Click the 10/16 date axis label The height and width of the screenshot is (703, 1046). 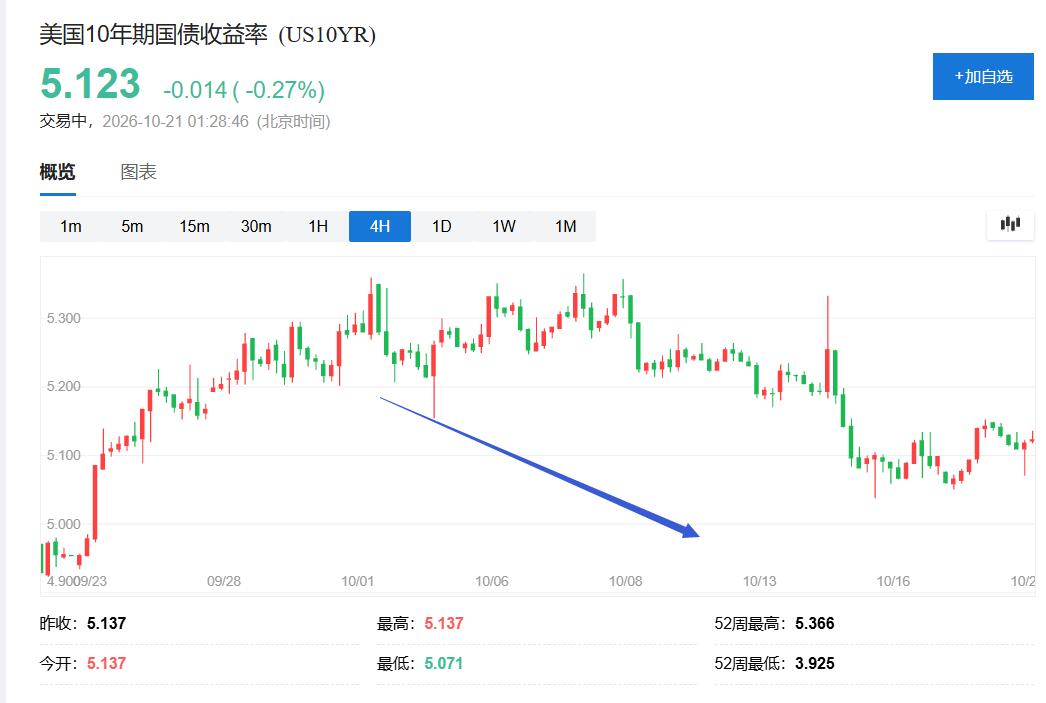(893, 581)
